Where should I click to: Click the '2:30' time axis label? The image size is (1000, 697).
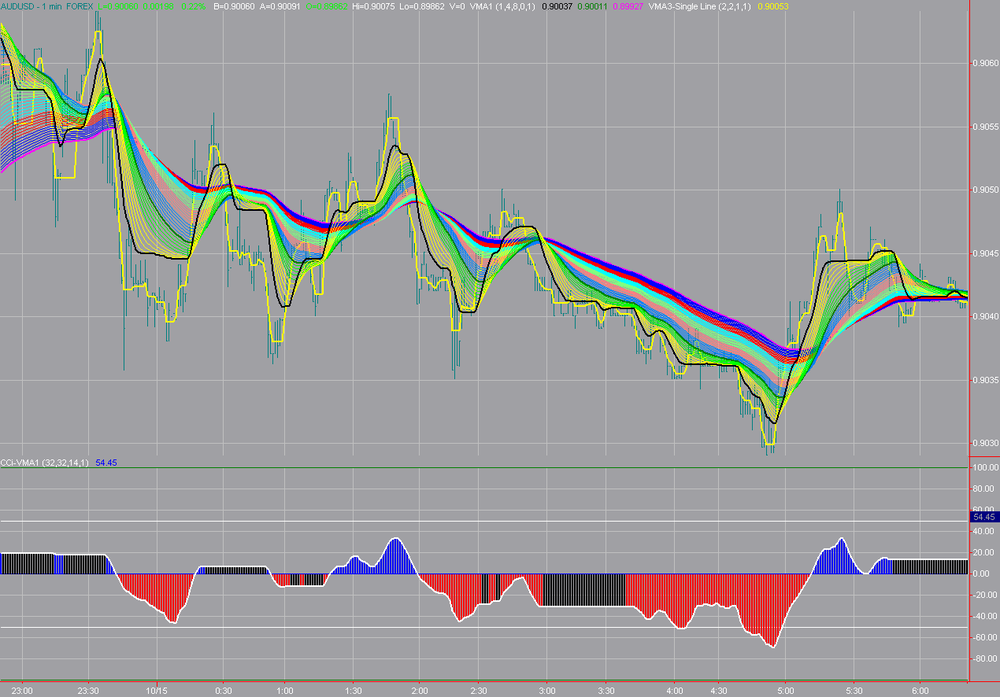pos(478,691)
